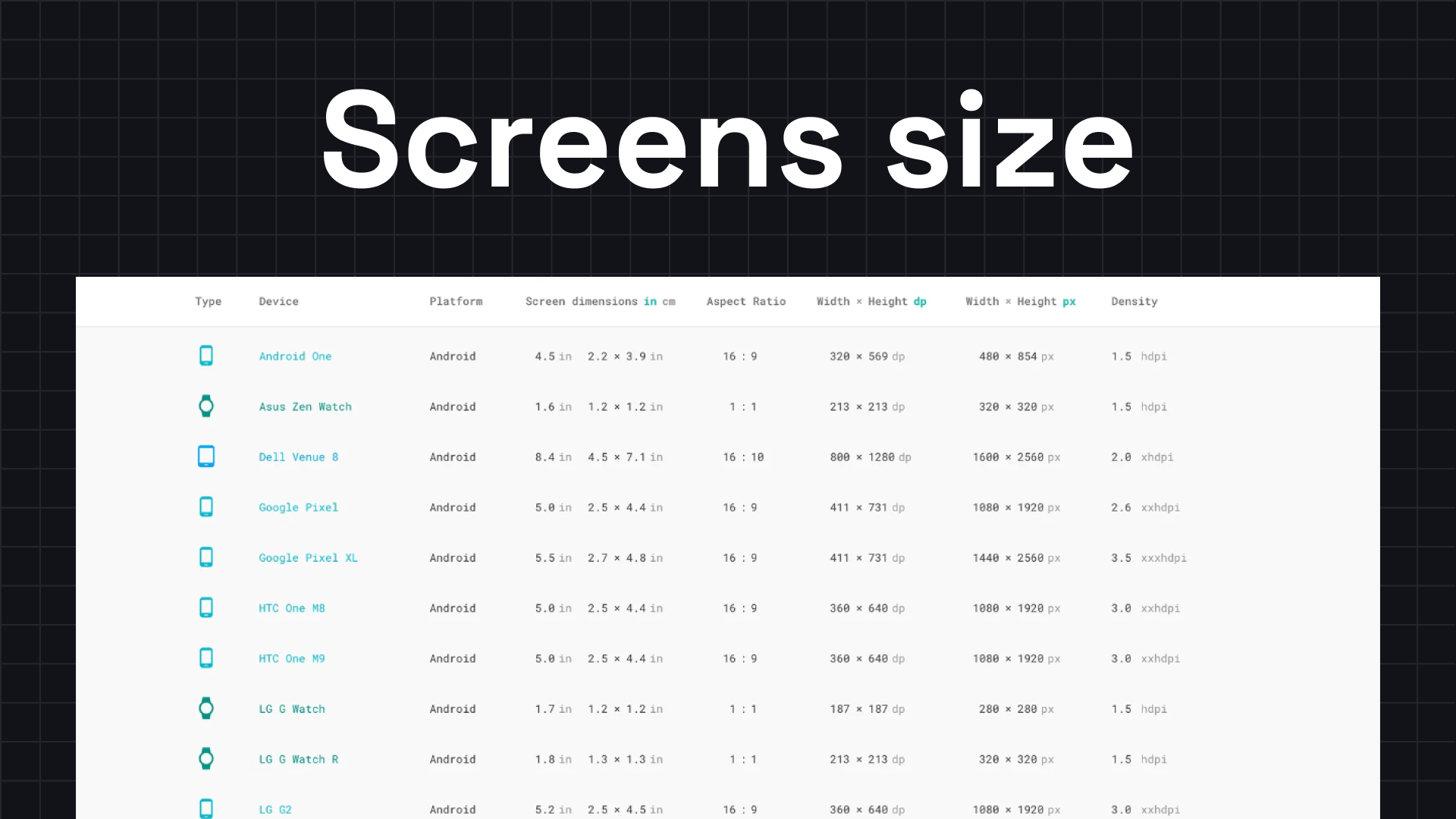
Task: Switch screen dimensions unit to cm
Action: pyautogui.click(x=668, y=302)
